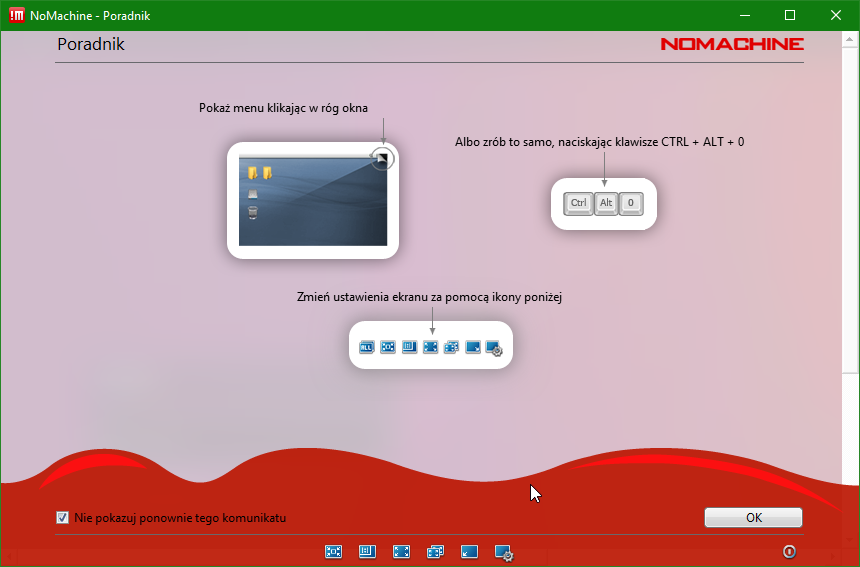Click the NoMachine app icon in the title bar

coord(16,15)
